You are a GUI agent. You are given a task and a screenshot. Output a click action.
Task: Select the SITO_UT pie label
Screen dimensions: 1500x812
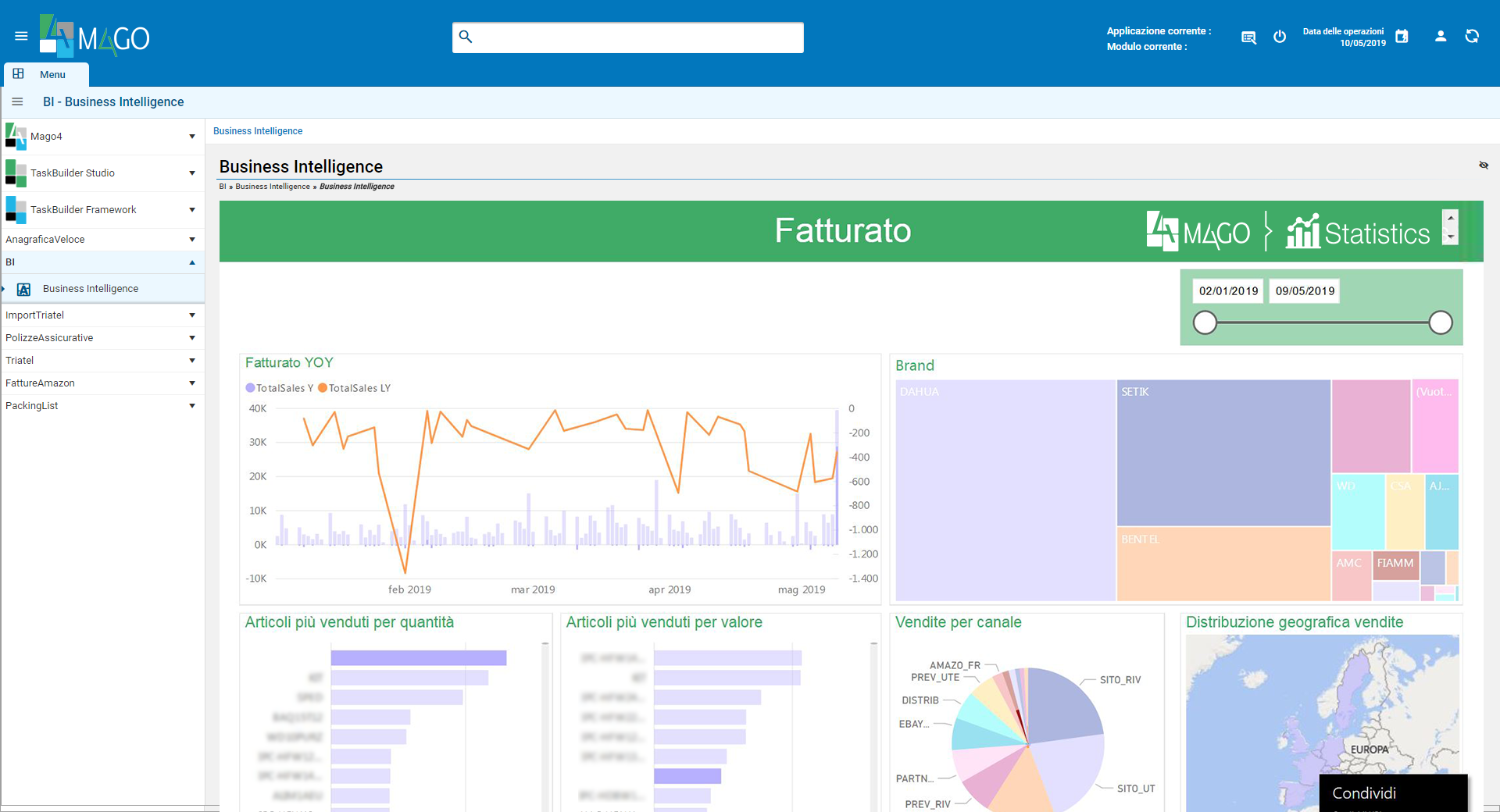pos(1136,789)
